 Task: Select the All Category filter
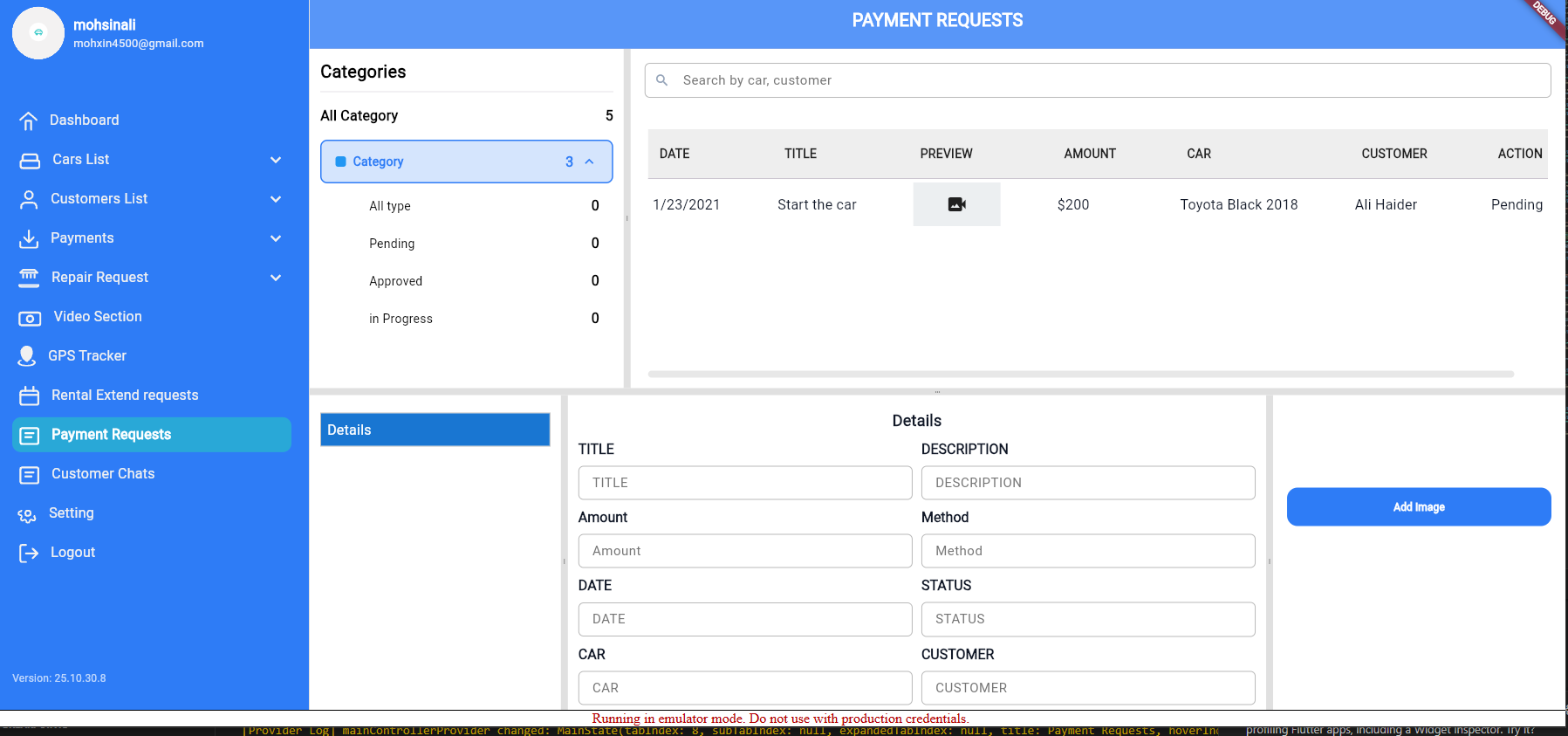click(359, 115)
